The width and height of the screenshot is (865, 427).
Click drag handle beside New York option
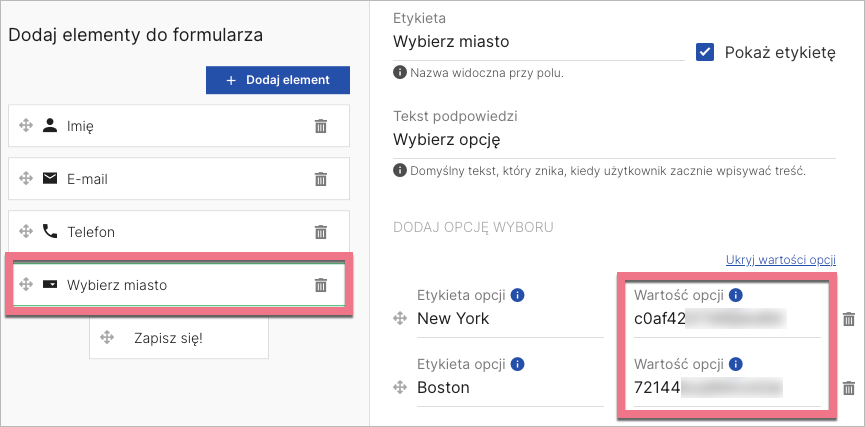pyautogui.click(x=399, y=319)
